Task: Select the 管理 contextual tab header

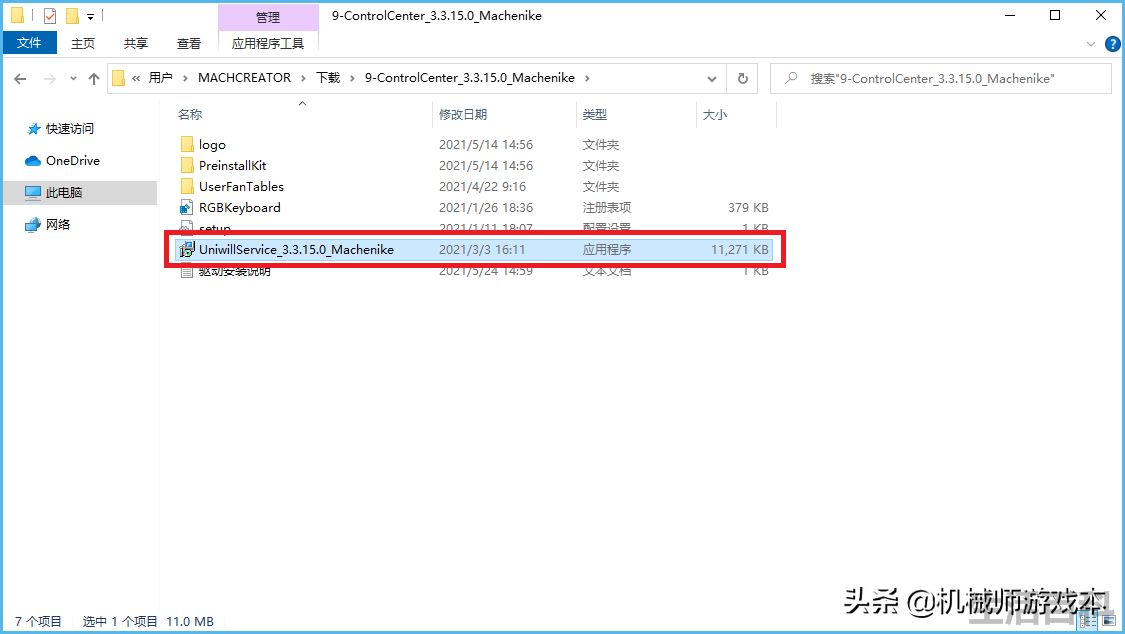Action: 268,16
